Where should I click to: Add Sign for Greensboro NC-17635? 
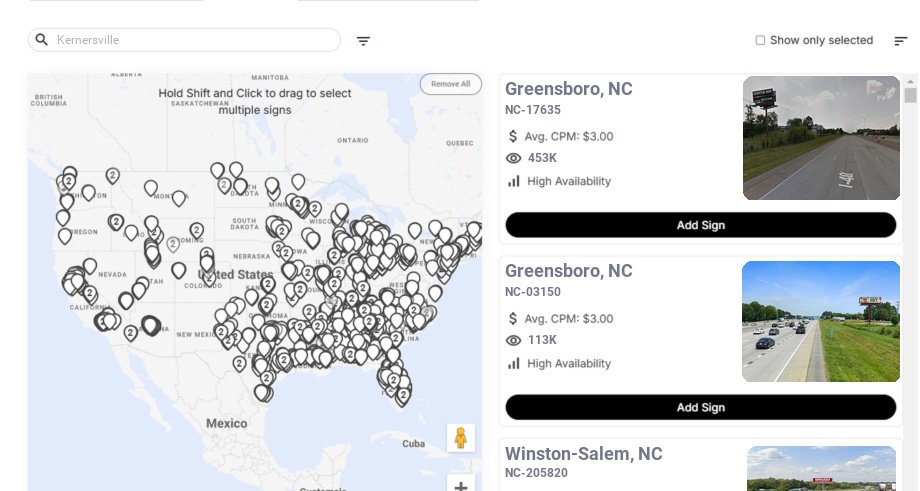coord(700,225)
